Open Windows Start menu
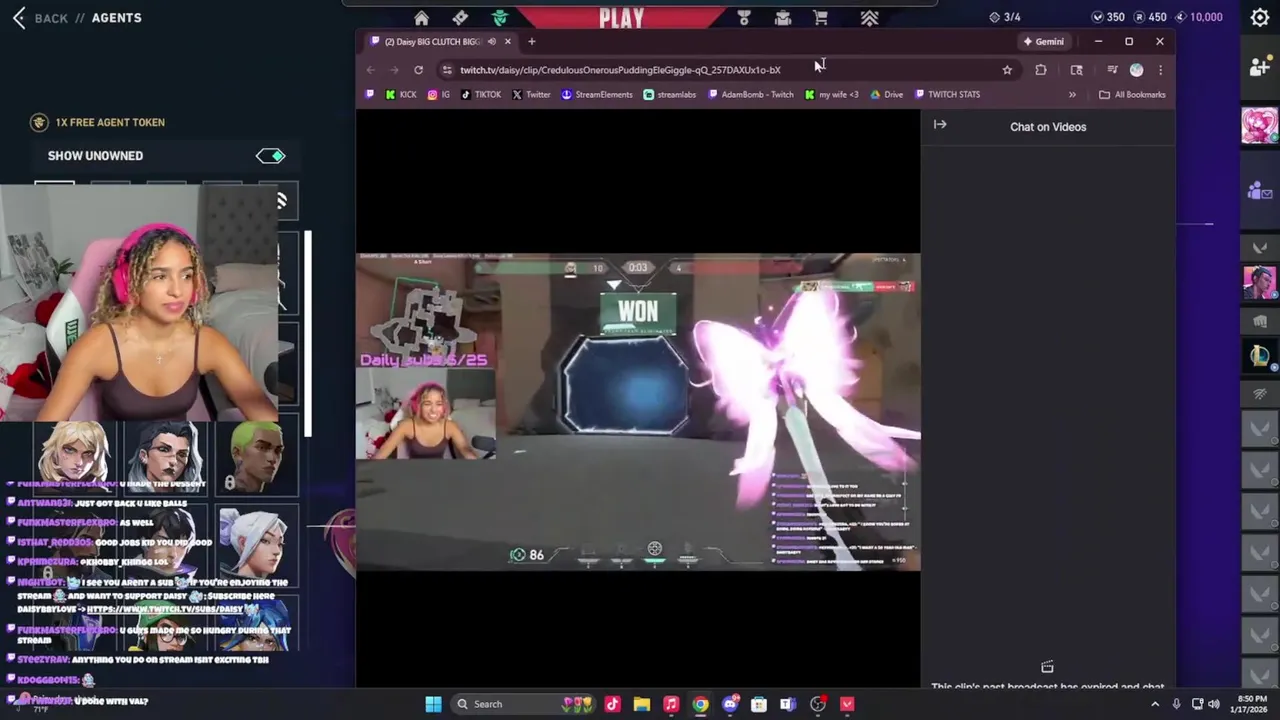 click(x=433, y=704)
